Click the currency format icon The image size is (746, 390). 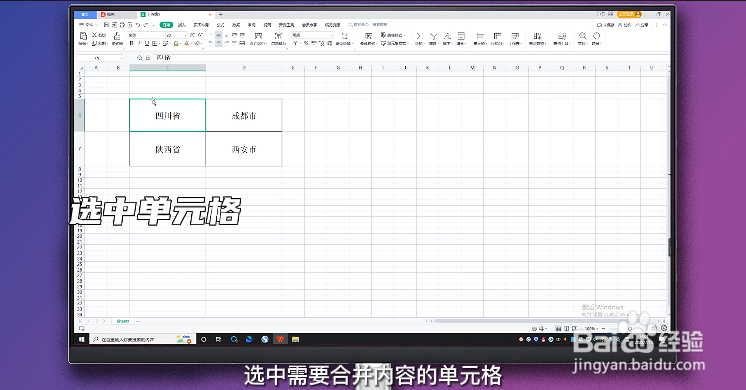[295, 43]
